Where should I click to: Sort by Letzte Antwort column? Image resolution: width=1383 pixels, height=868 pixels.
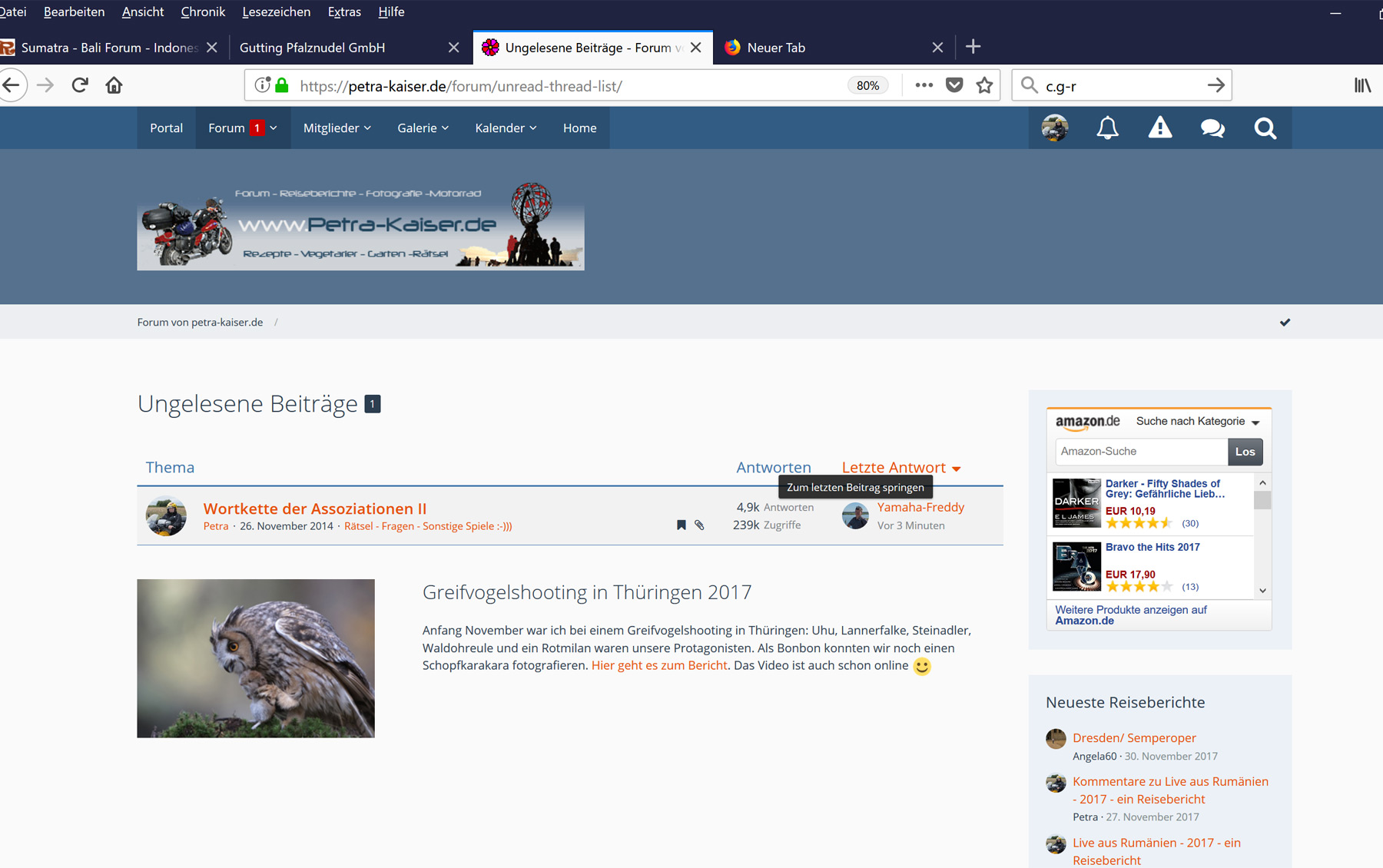coord(894,467)
